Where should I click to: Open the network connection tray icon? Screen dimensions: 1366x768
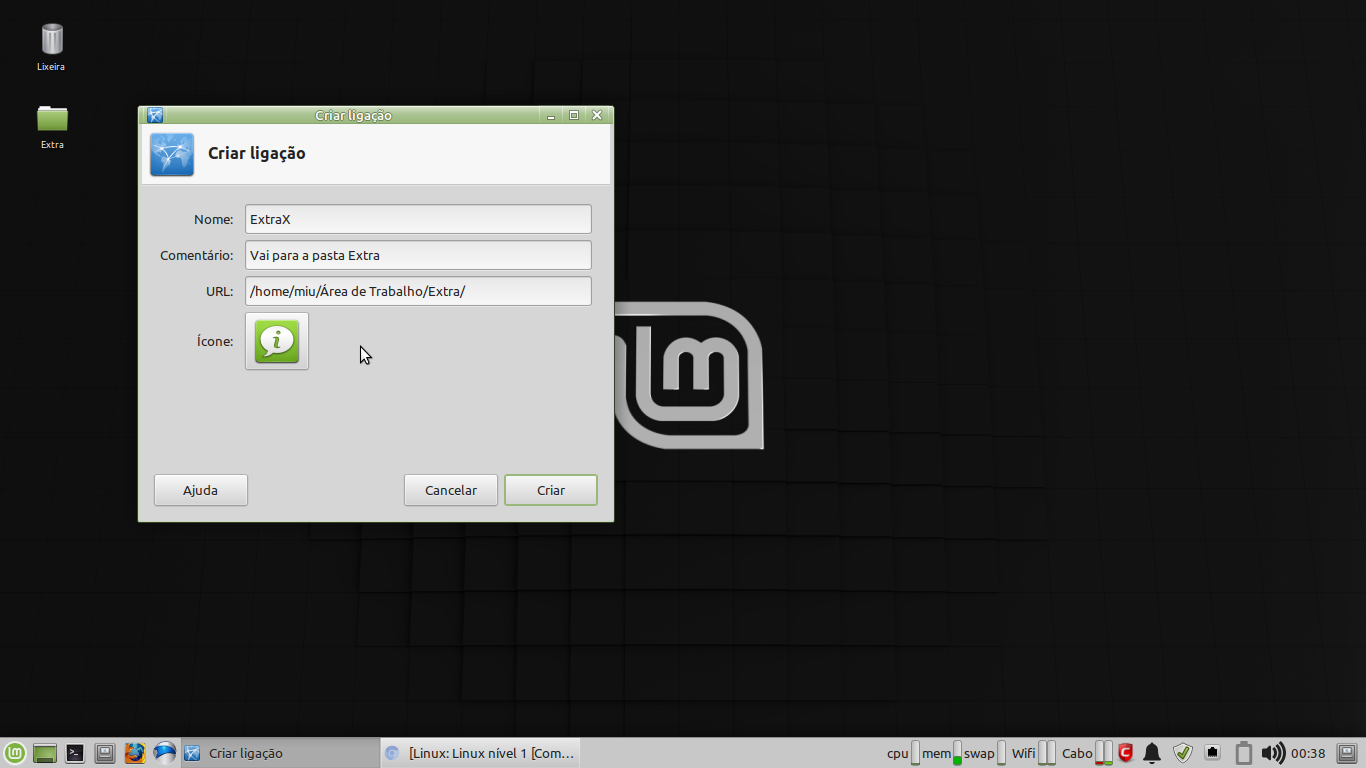click(1213, 752)
